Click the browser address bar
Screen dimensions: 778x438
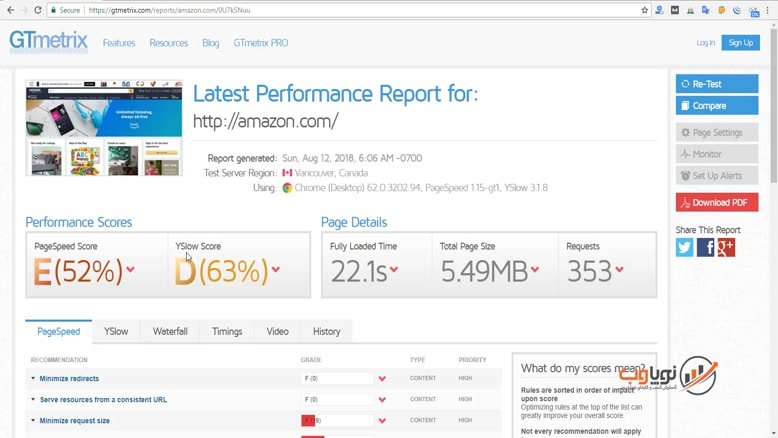[x=347, y=10]
